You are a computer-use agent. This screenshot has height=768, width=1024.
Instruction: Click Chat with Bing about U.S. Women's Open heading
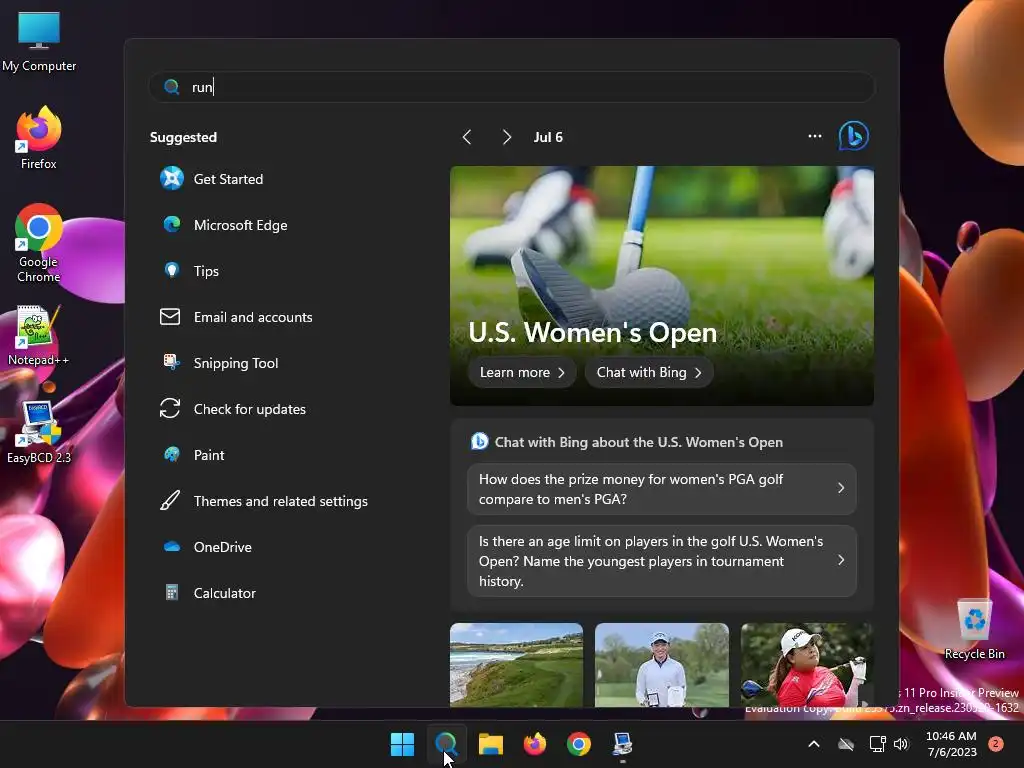coord(638,442)
